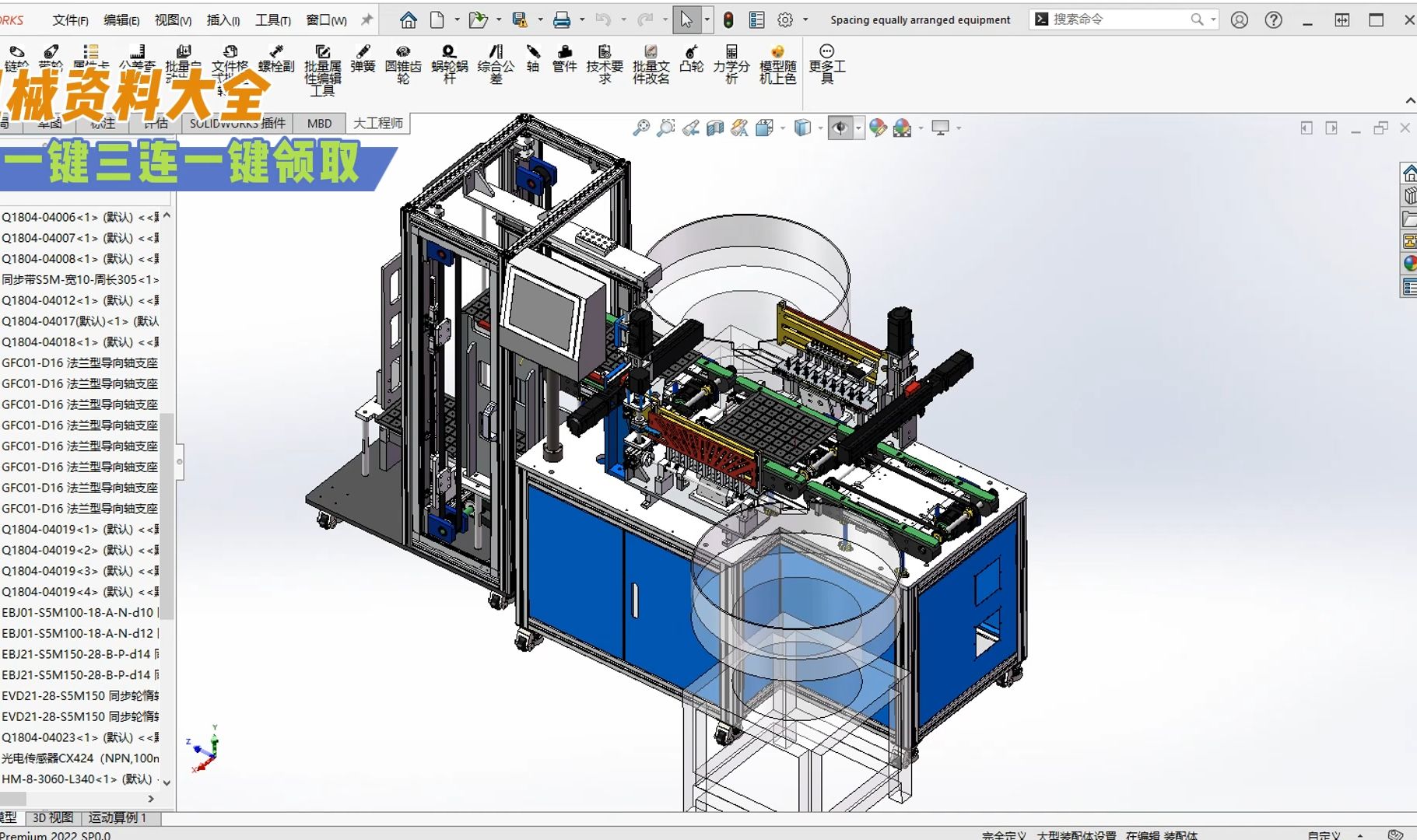The width and height of the screenshot is (1417, 840).
Task: Open 技术要求 technical requirements tool
Action: 605,65
